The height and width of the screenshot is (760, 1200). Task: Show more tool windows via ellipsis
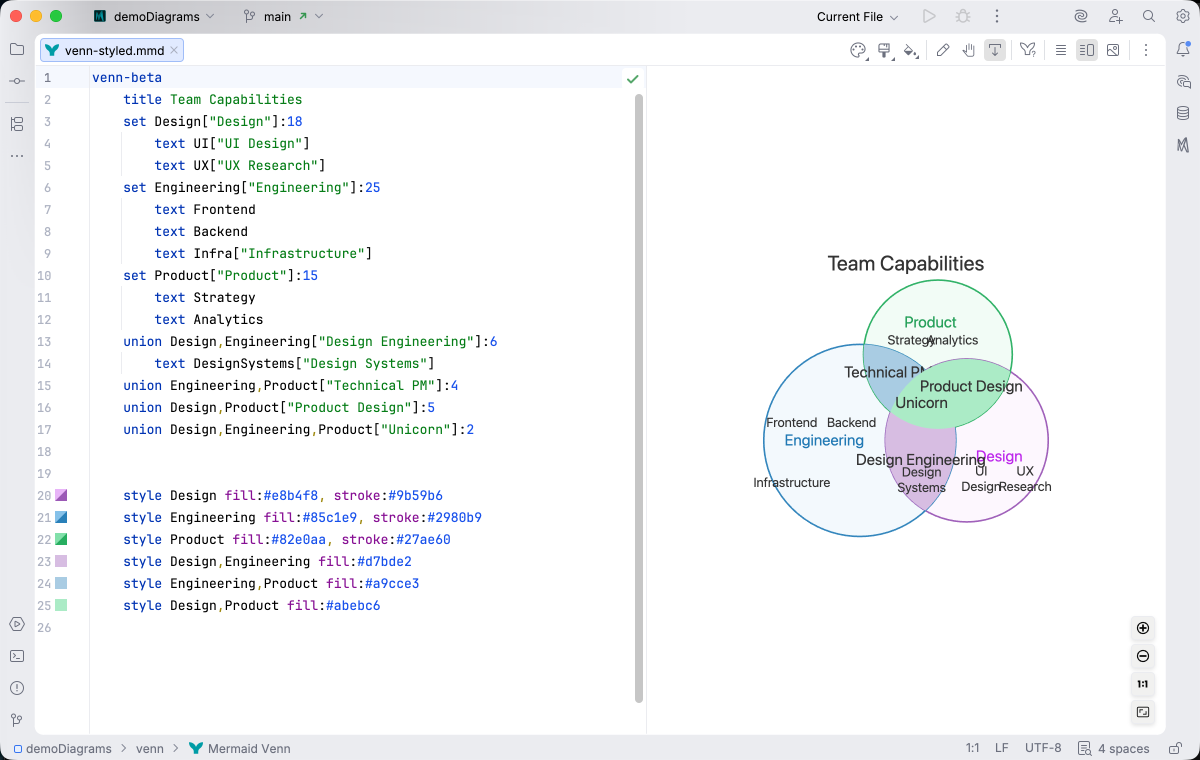coord(16,156)
